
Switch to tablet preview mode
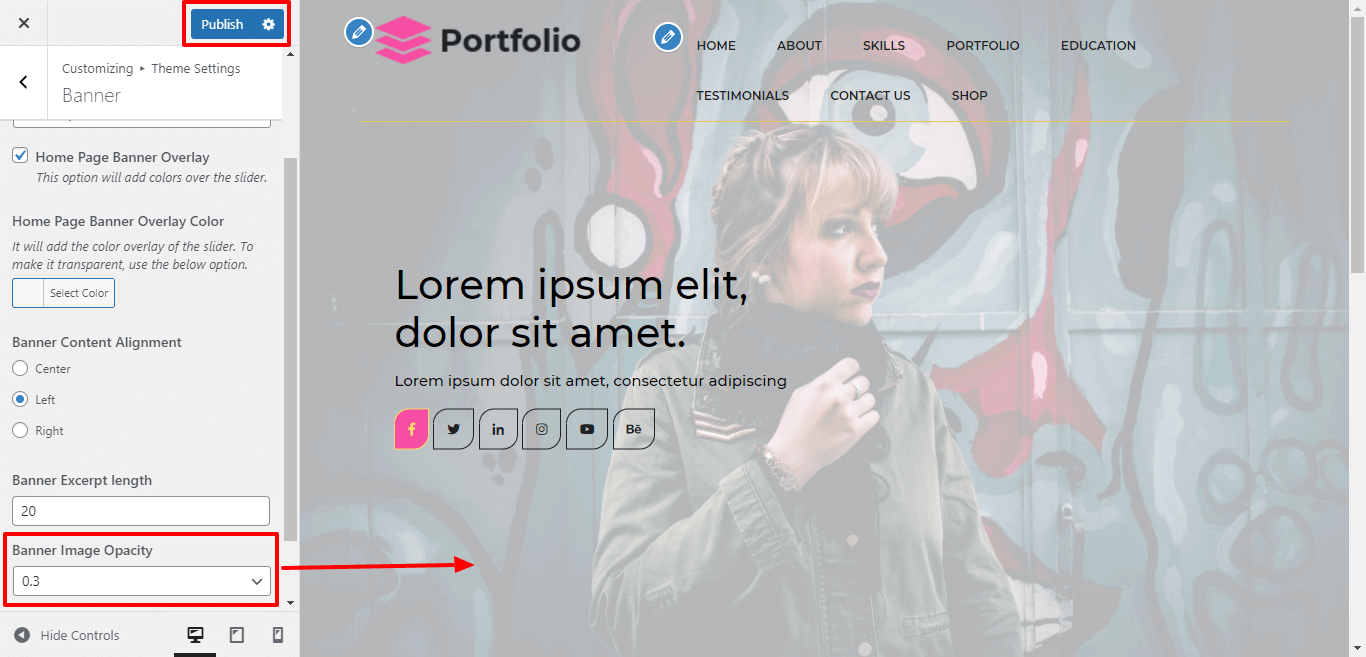point(237,635)
